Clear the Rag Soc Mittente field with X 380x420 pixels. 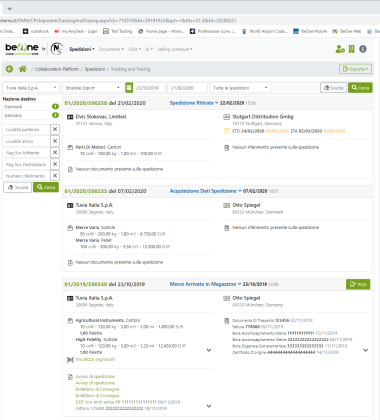pos(55,153)
